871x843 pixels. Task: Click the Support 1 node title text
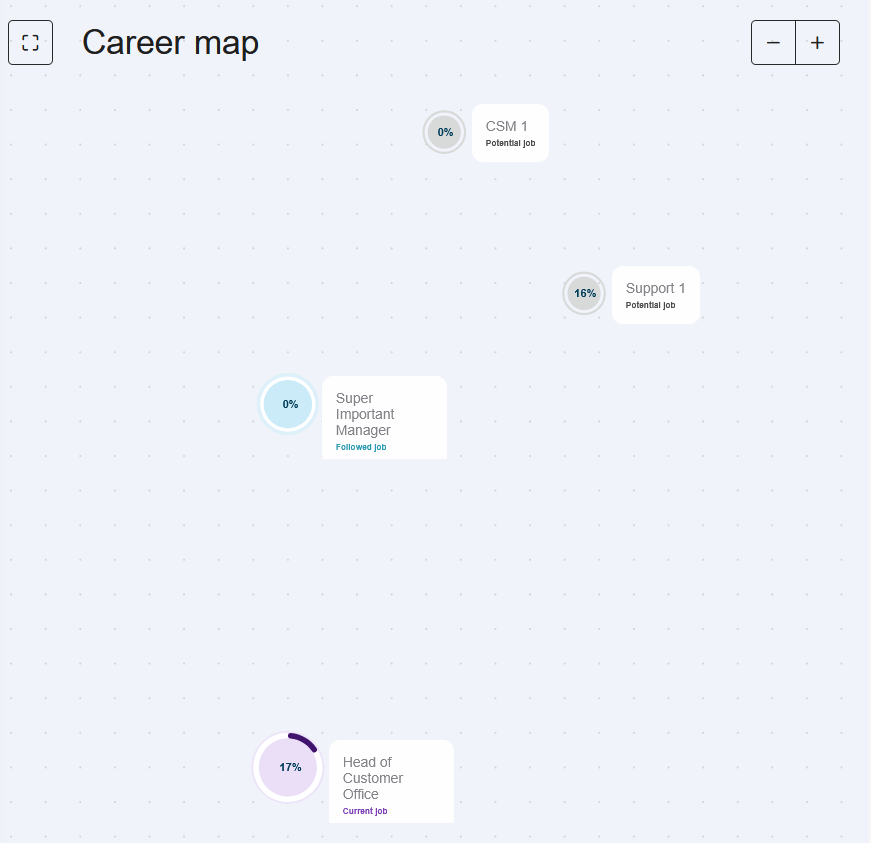click(655, 288)
